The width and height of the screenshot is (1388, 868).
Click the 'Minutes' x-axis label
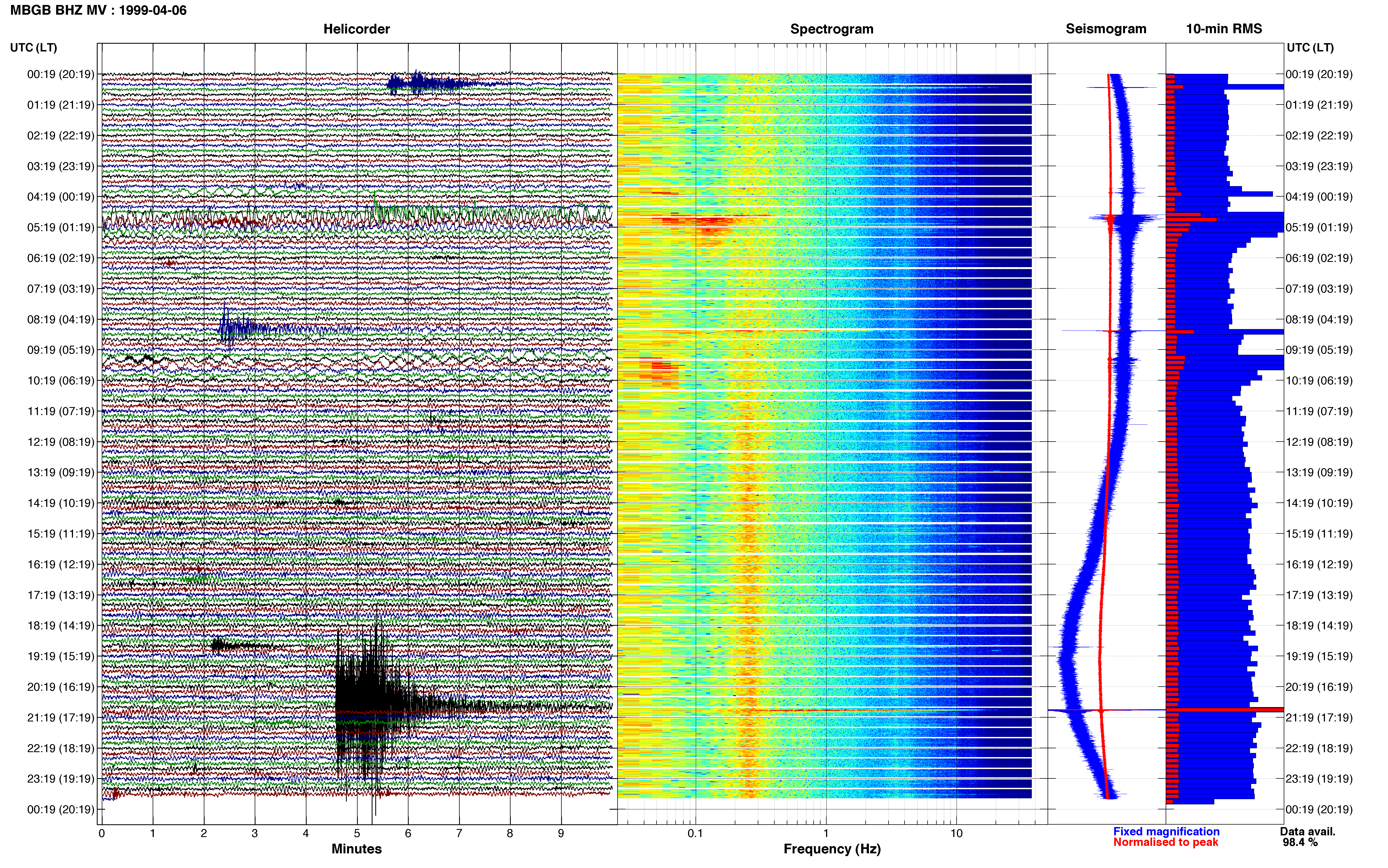(x=356, y=849)
